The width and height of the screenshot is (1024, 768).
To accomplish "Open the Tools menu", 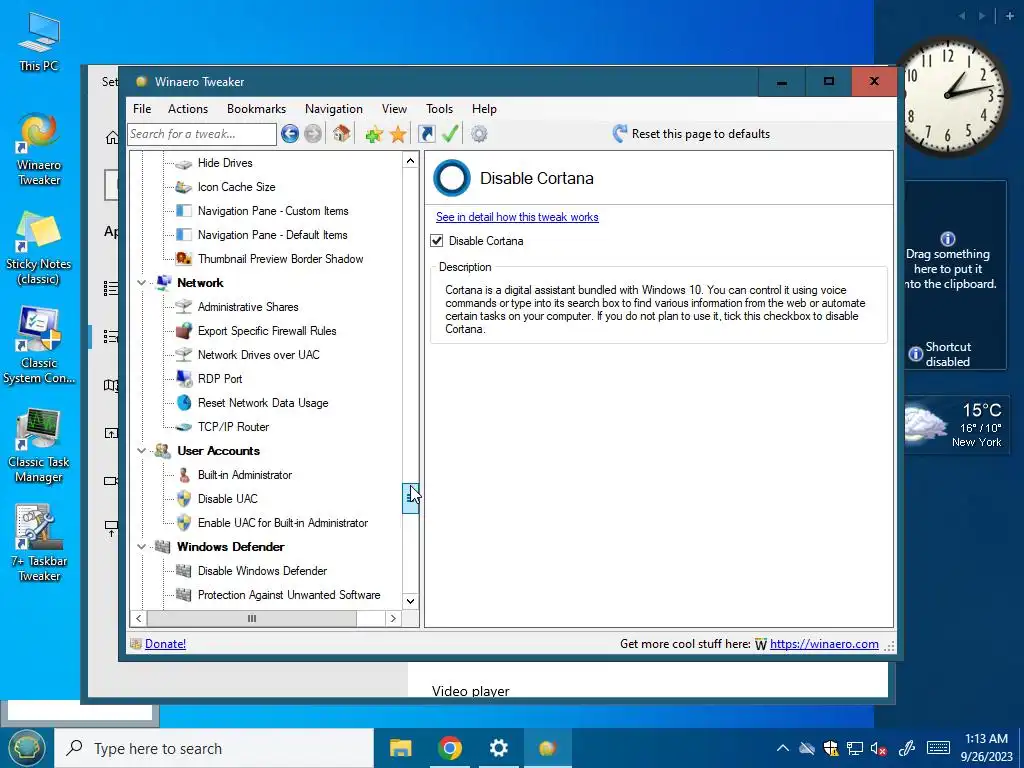I will (x=440, y=109).
